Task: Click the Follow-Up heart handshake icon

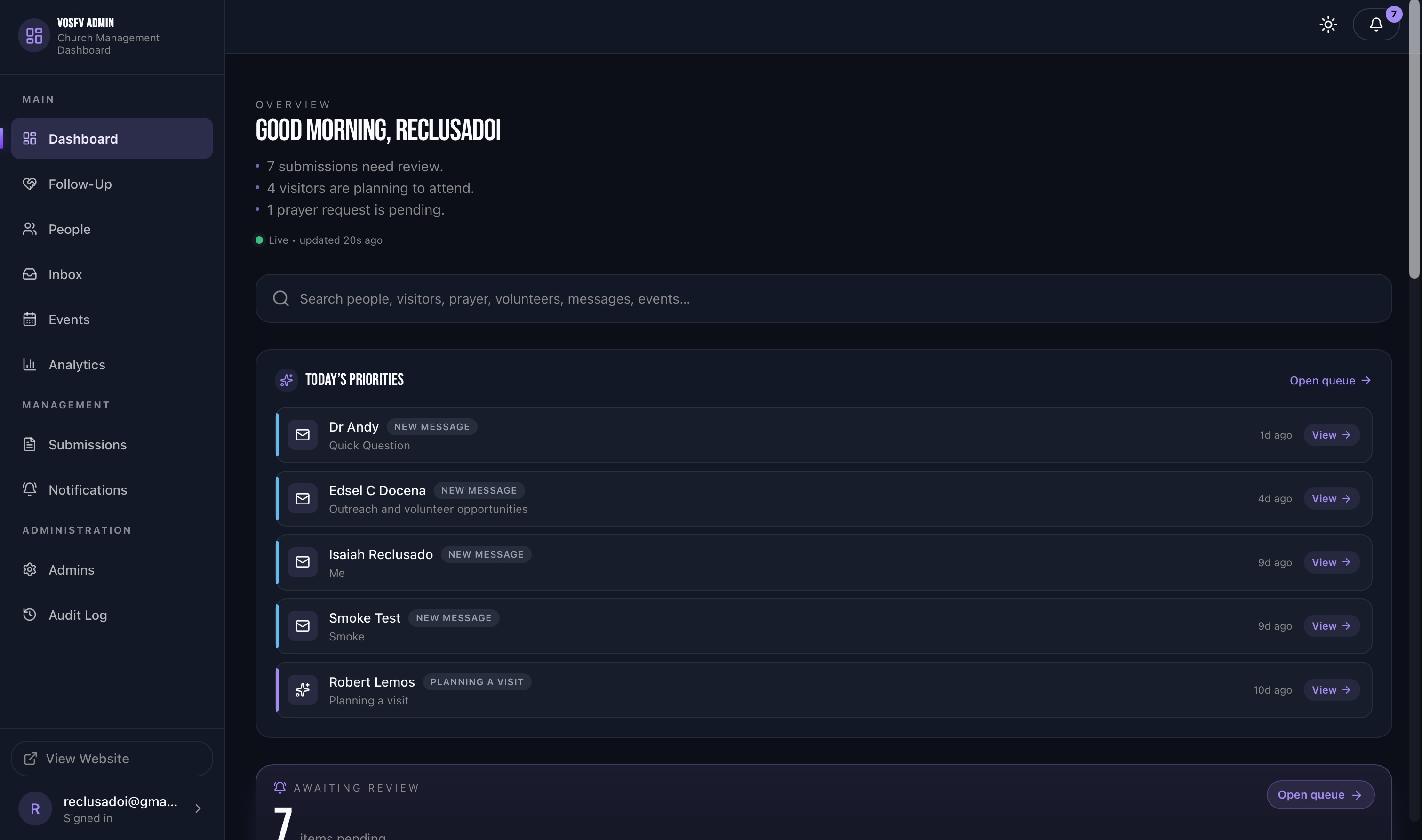Action: tap(30, 184)
